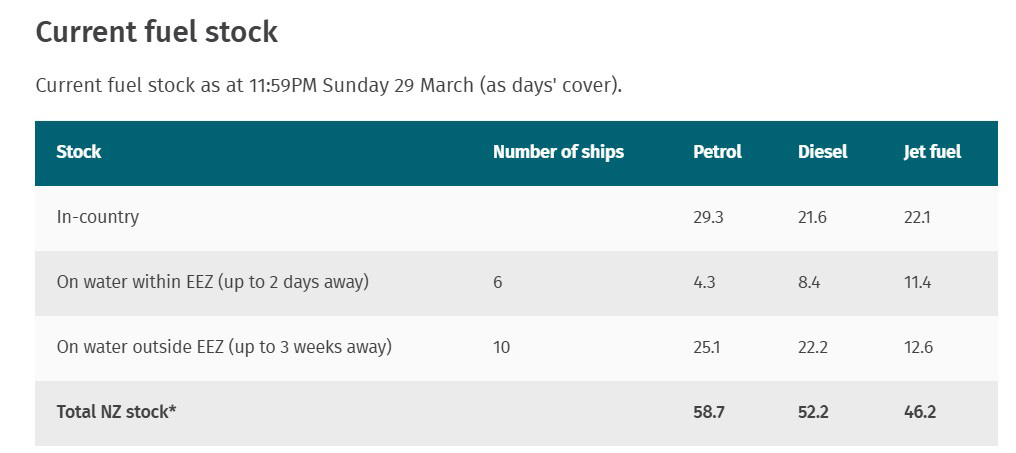Image resolution: width=1016 pixels, height=453 pixels.
Task: Select the total diesel value 52.2
Action: point(814,412)
